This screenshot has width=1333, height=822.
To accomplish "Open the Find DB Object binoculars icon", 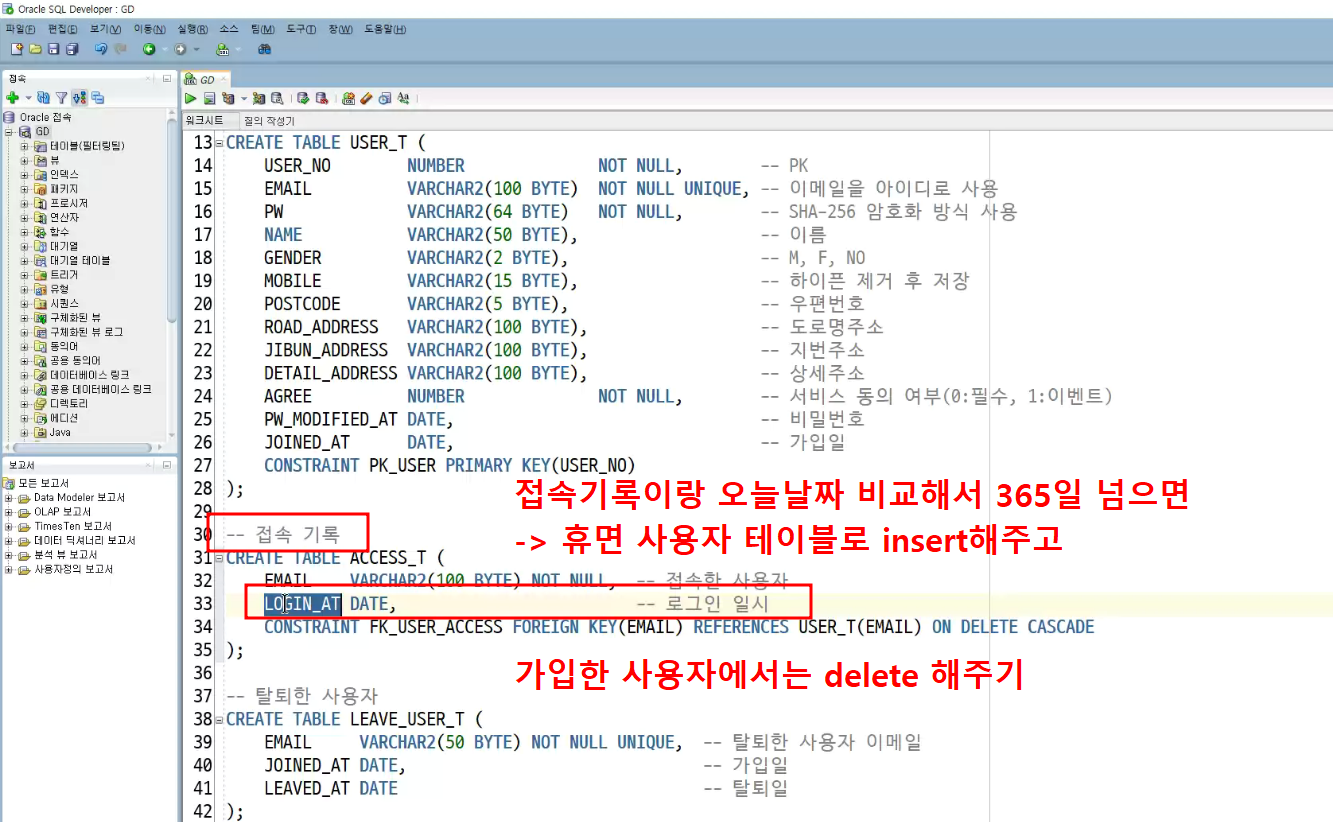I will [x=265, y=49].
